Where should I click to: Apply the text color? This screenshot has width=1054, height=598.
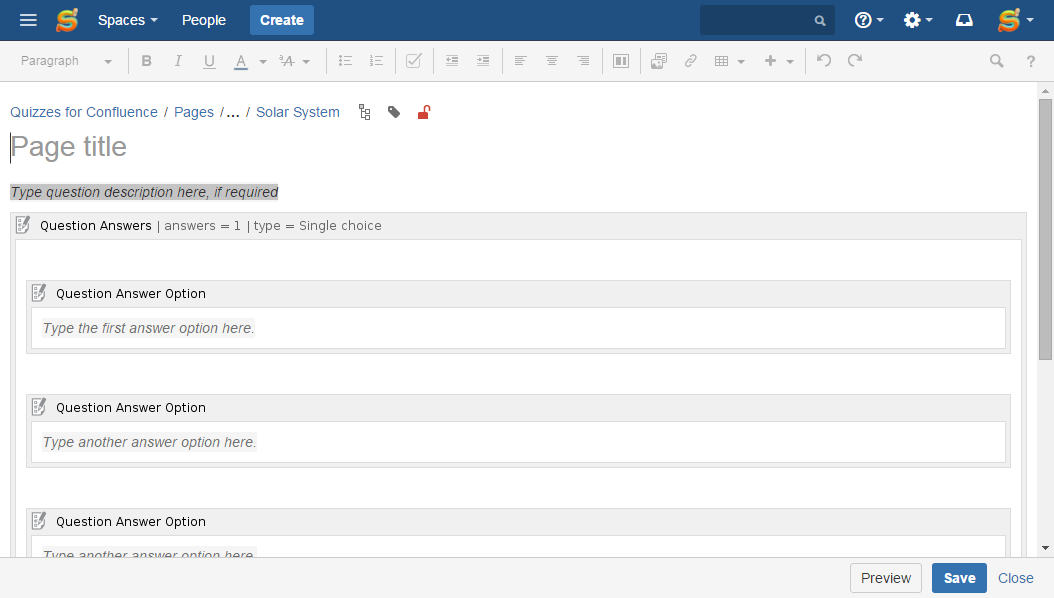[241, 61]
